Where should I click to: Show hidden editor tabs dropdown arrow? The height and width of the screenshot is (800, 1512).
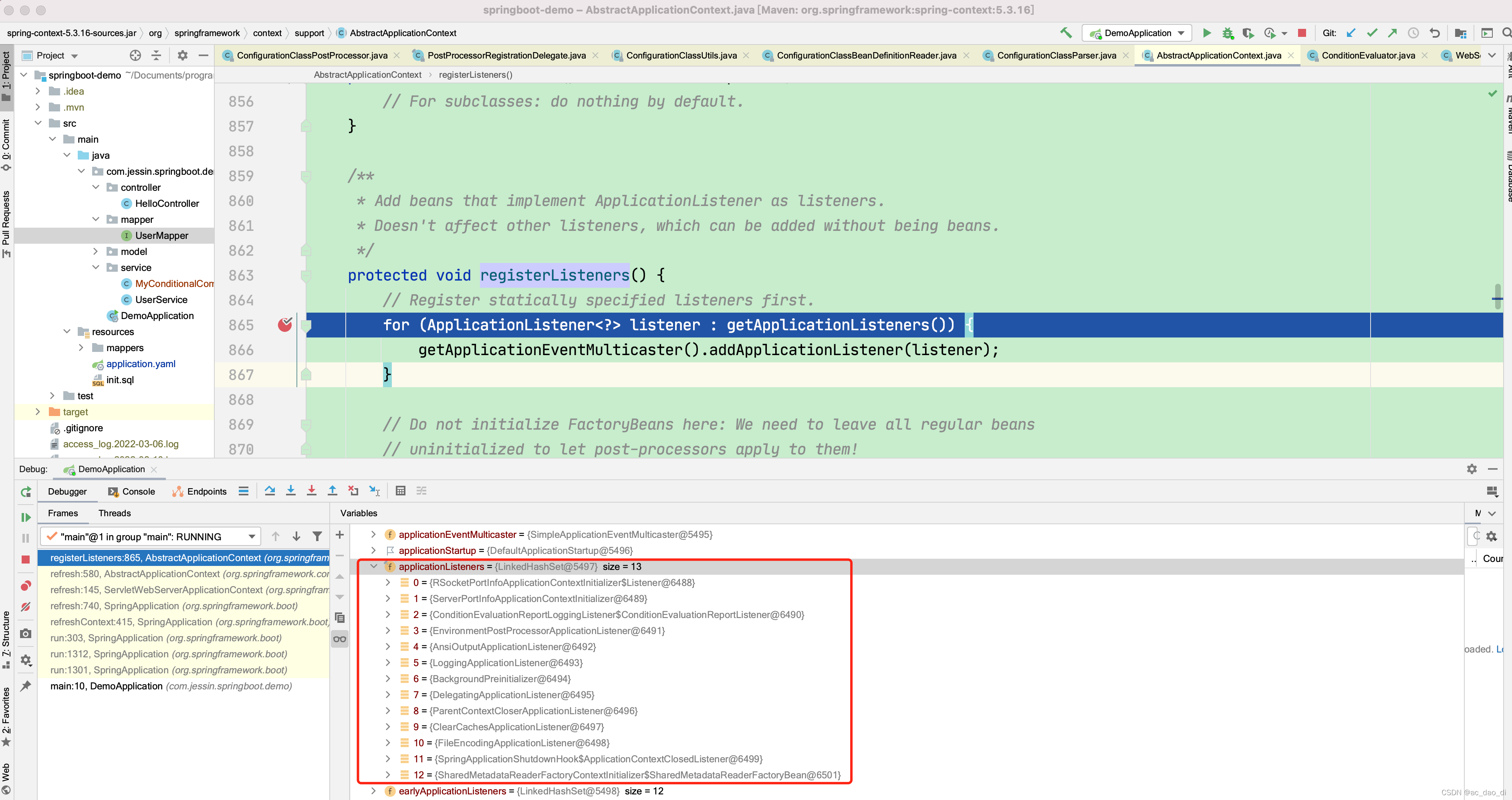[1492, 55]
